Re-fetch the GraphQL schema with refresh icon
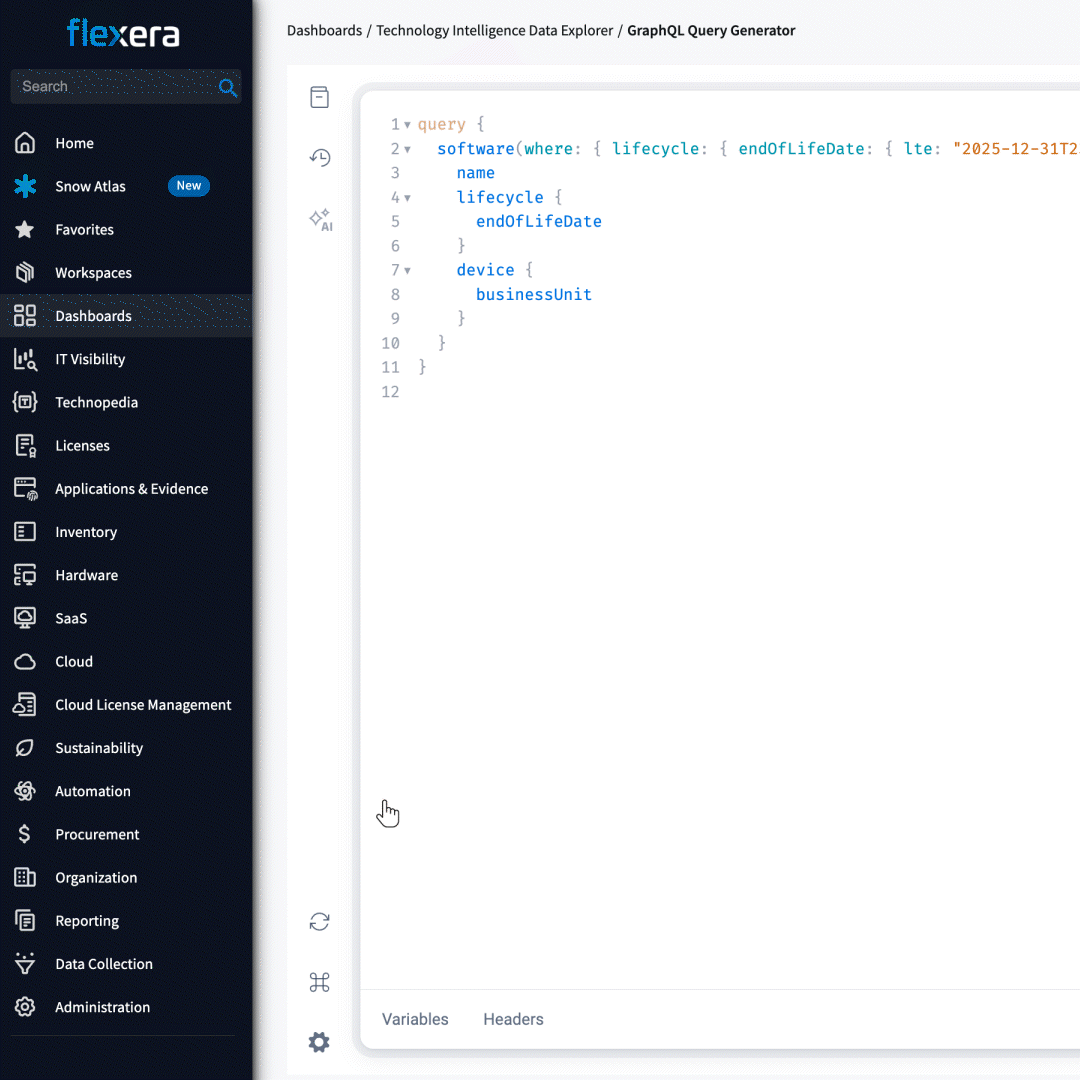 click(x=319, y=921)
